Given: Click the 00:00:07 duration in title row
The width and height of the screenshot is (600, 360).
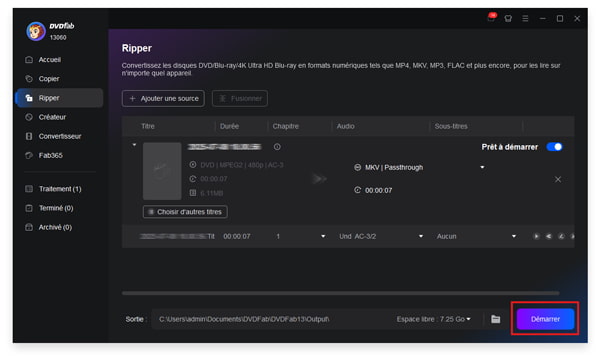Looking at the screenshot, I should click(x=237, y=236).
